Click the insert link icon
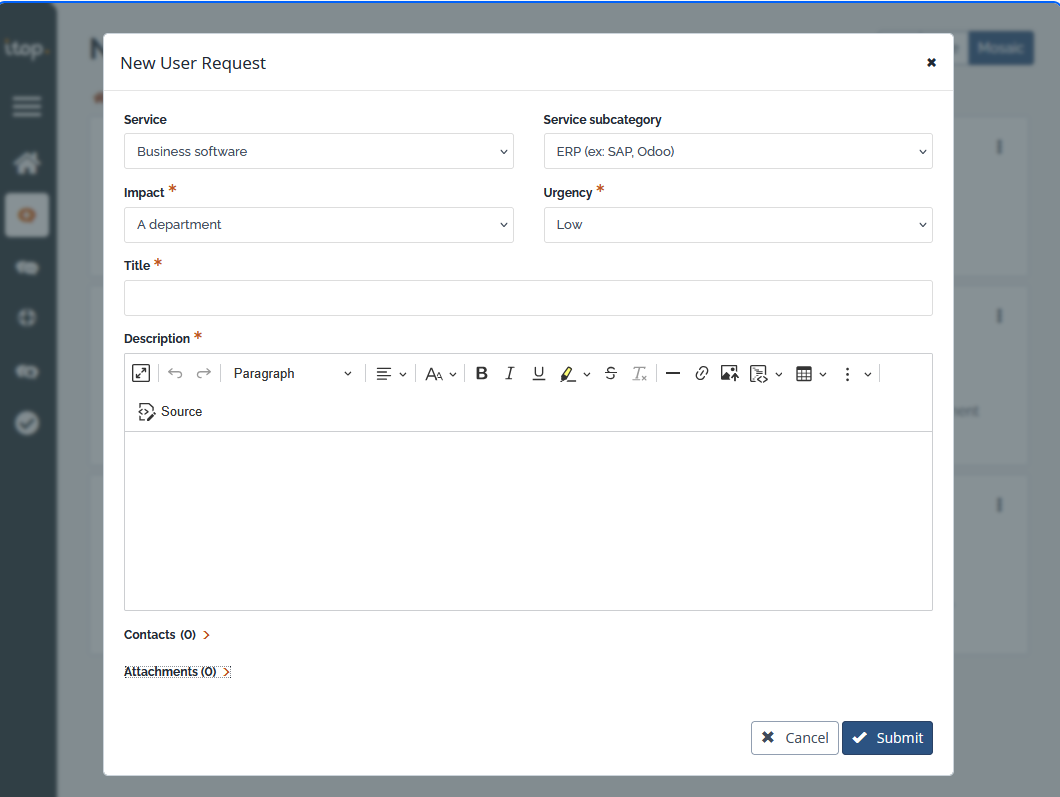Viewport: 1060px width, 797px height. [x=702, y=373]
